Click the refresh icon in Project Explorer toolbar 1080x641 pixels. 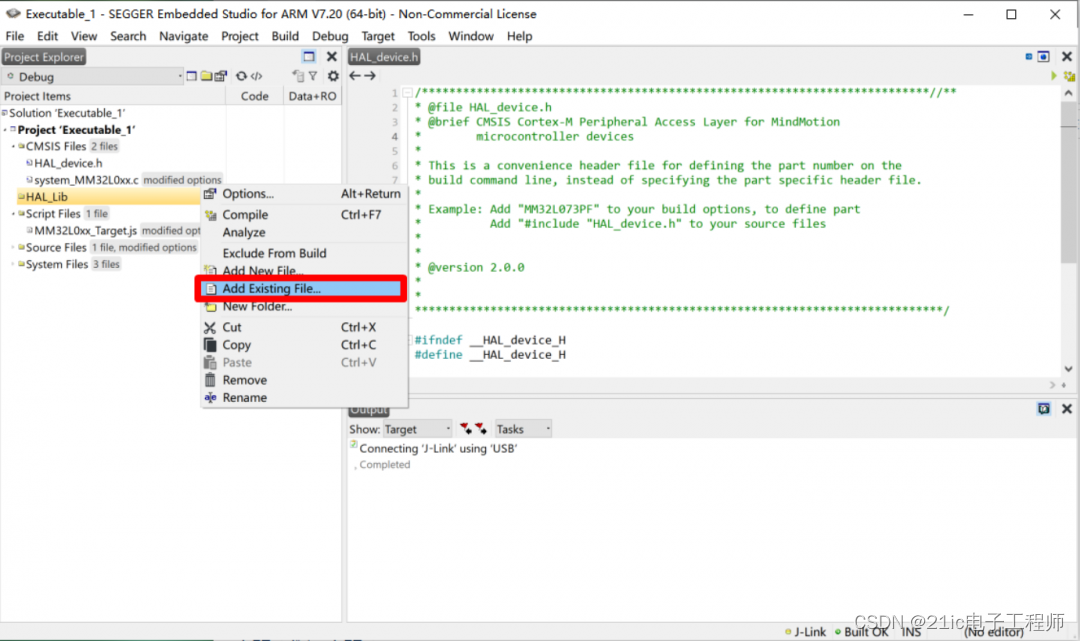pyautogui.click(x=242, y=76)
